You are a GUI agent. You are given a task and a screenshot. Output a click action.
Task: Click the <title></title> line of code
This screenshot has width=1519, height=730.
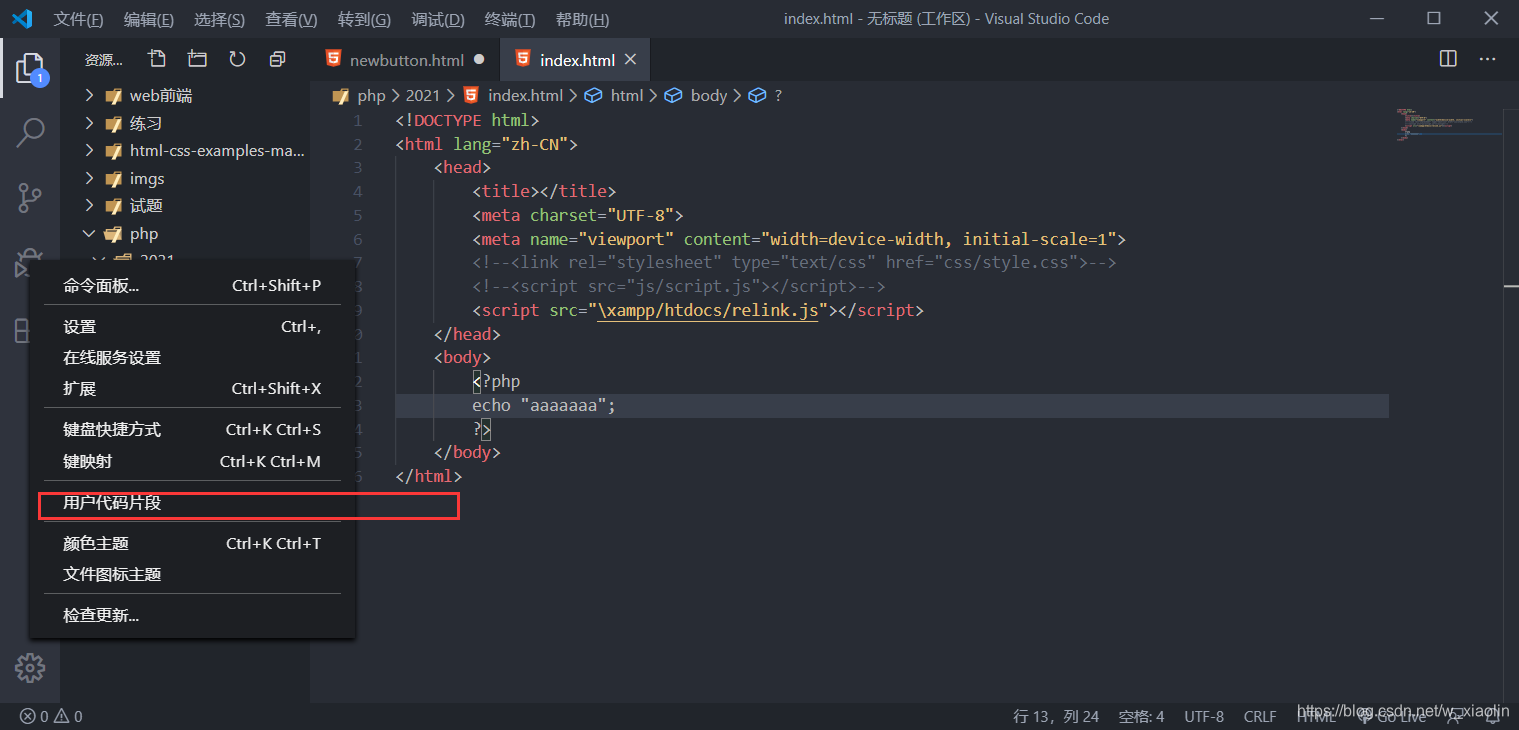[545, 192]
